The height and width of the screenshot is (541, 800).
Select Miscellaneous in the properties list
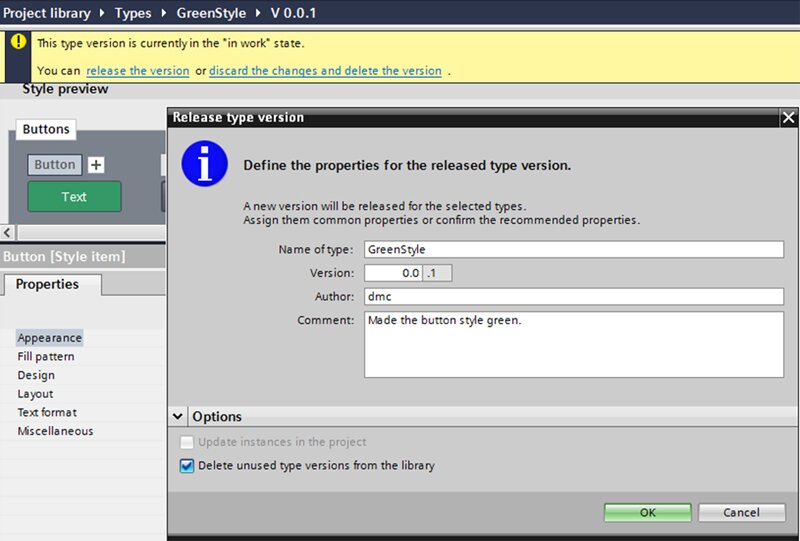(55, 431)
